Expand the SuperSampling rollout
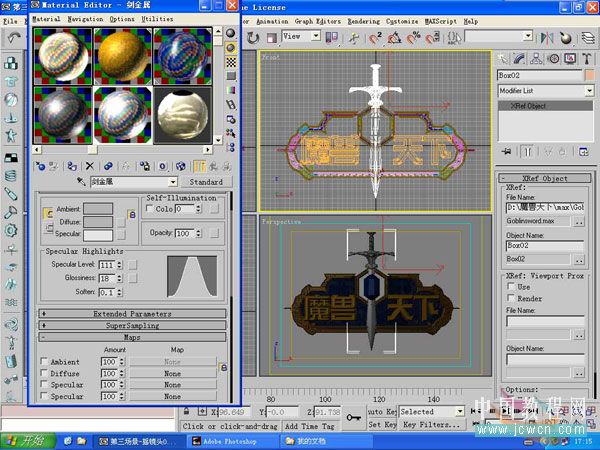 point(133,325)
